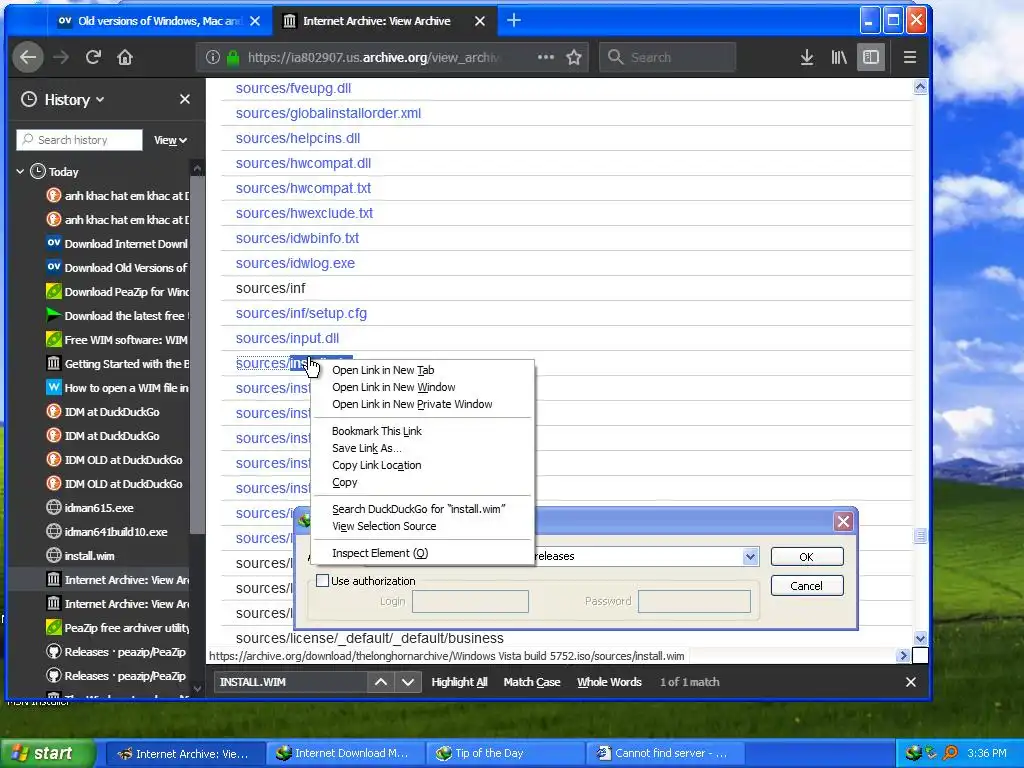1024x768 pixels.
Task: Open 'How to open a WIM file' history entry
Action: (118, 388)
